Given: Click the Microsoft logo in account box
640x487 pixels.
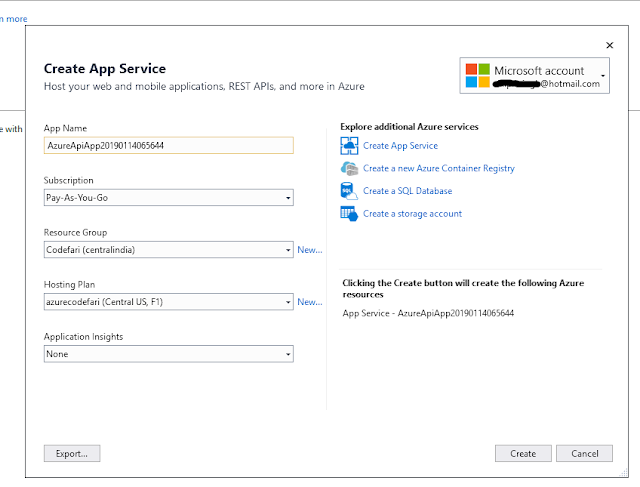Looking at the screenshot, I should click(478, 76).
